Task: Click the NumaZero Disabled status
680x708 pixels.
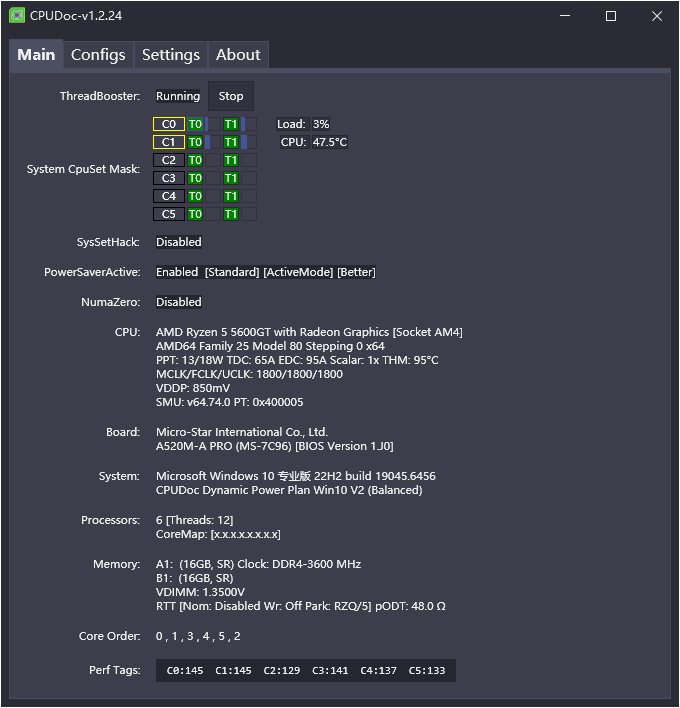Action: pyautogui.click(x=179, y=302)
